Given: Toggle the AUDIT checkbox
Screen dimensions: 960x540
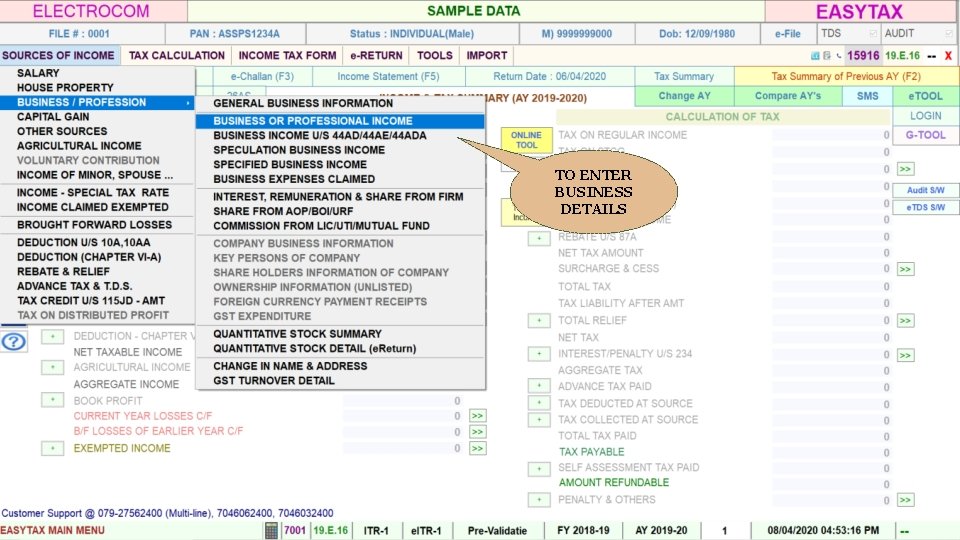Looking at the screenshot, I should (949, 34).
